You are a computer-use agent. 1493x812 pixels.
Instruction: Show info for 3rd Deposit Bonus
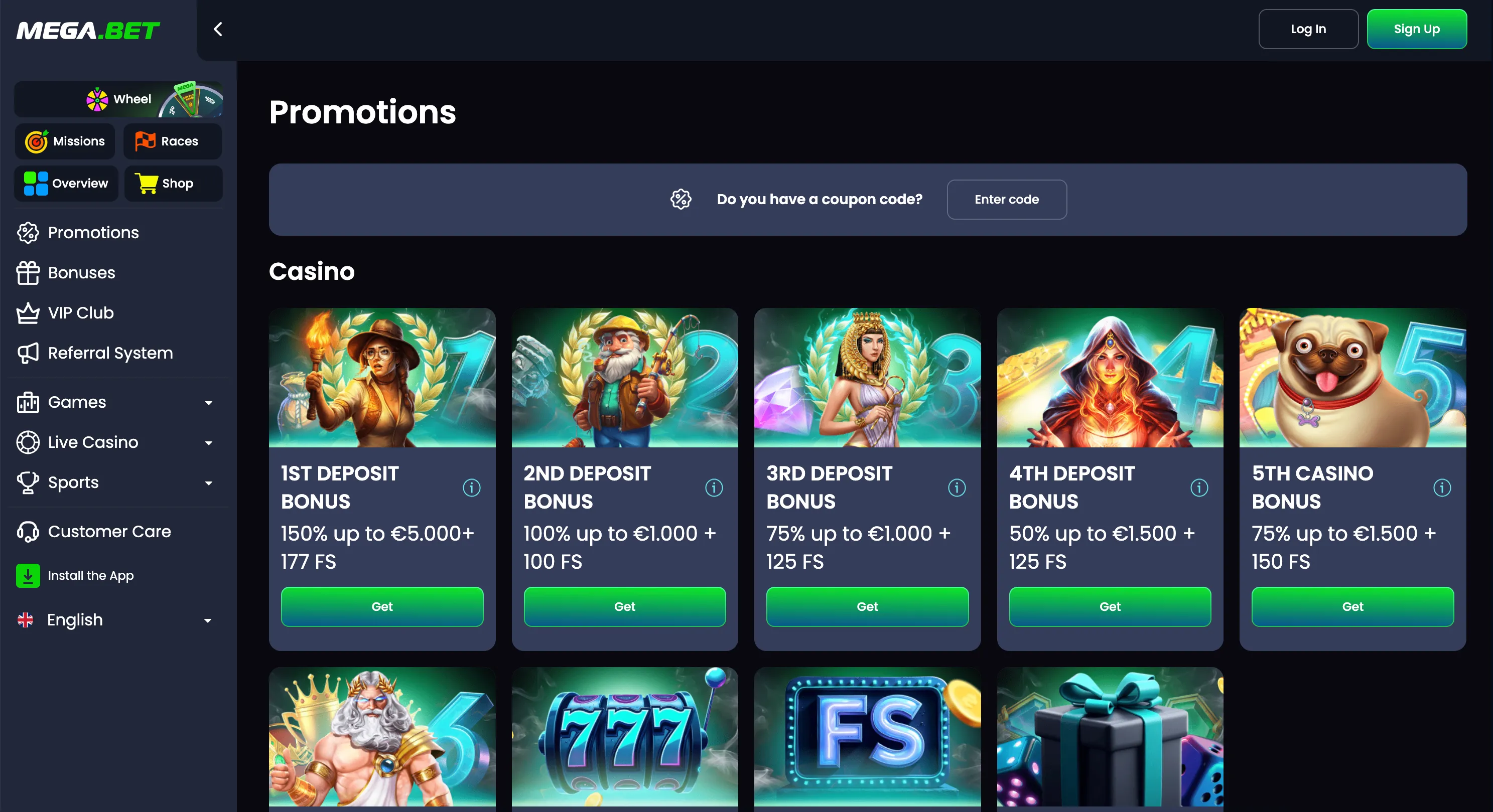(x=957, y=488)
